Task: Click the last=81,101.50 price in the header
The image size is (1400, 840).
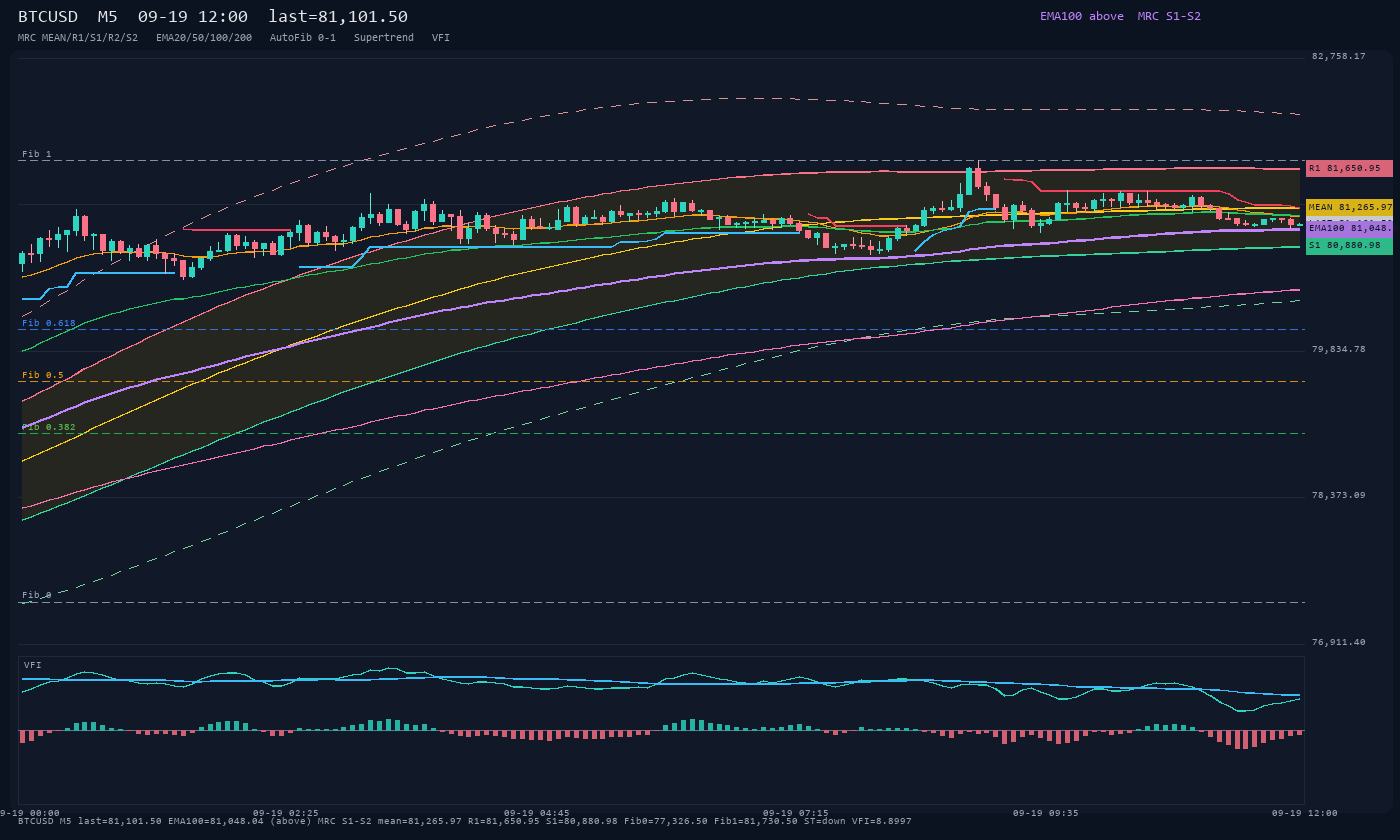Action: tap(338, 16)
